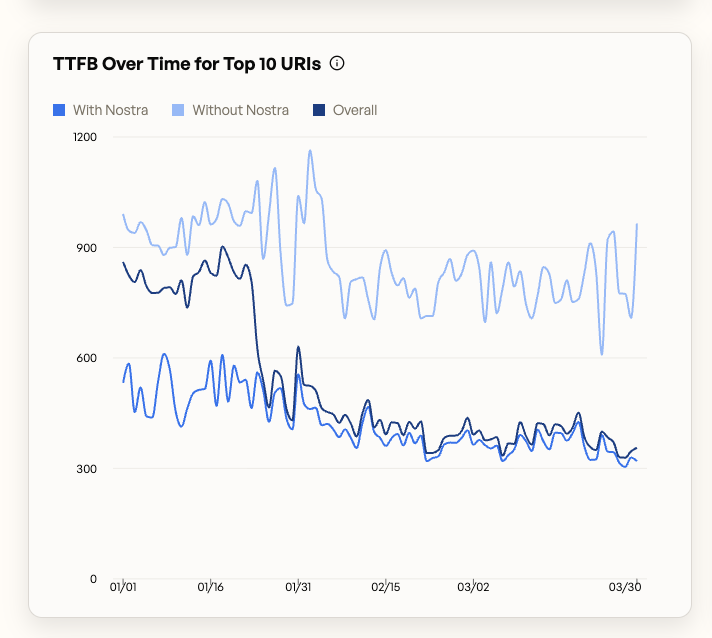Toggle the With Nostra legend label

[x=110, y=110]
